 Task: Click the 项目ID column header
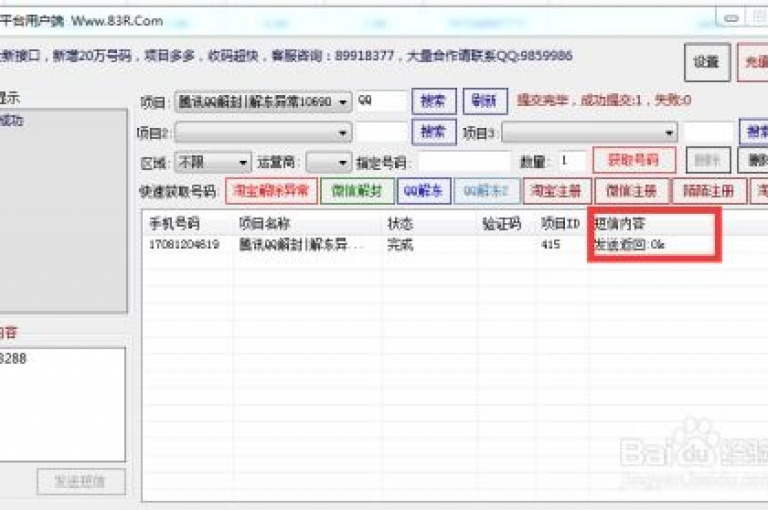[x=560, y=224]
